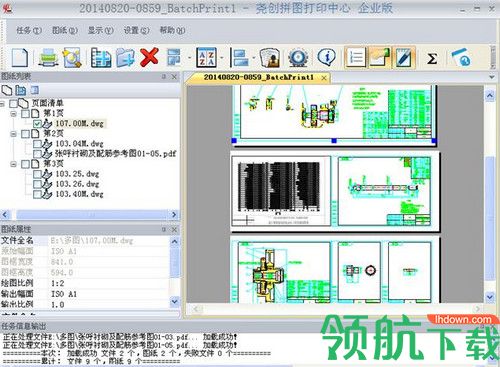The height and width of the screenshot is (367, 500).
Task: Click the Sigma statistics icon
Action: pyautogui.click(x=432, y=59)
